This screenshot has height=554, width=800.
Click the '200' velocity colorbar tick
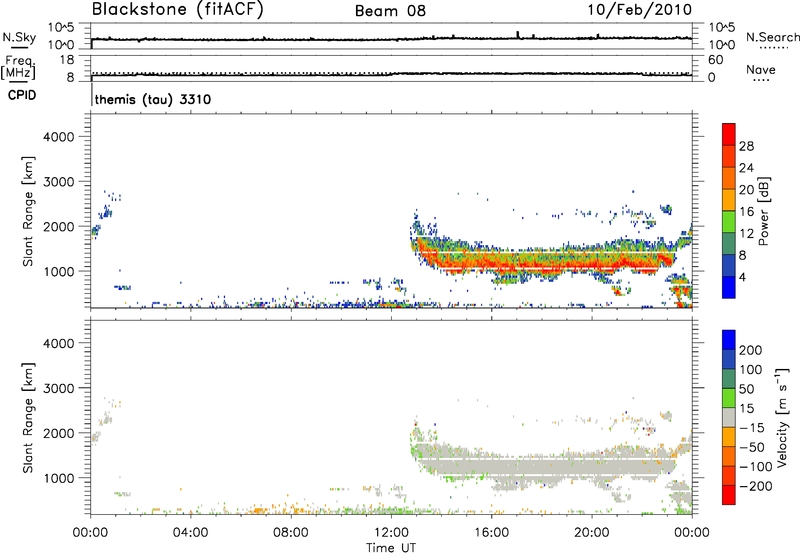tap(751, 350)
